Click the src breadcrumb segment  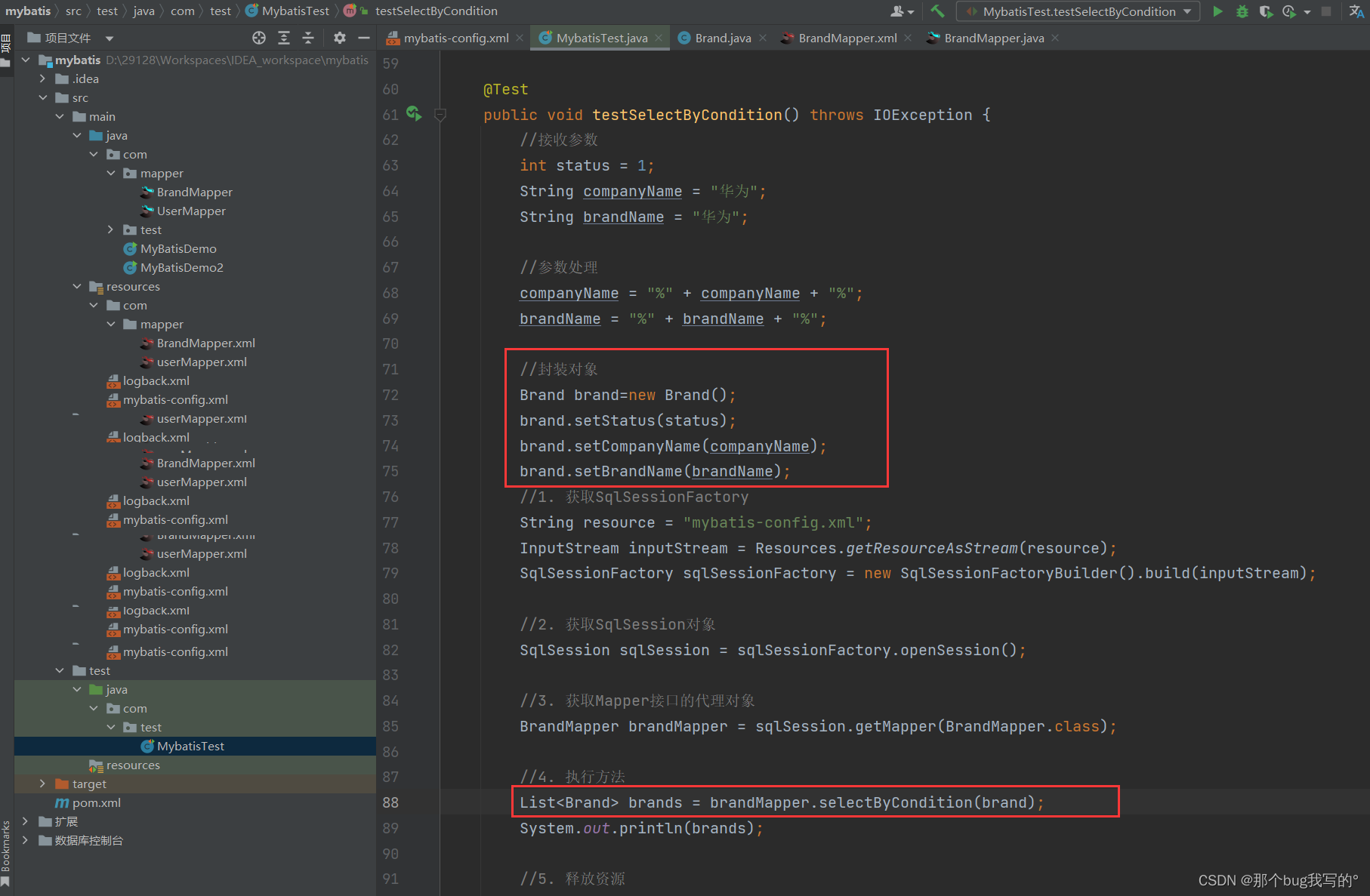coord(73,11)
